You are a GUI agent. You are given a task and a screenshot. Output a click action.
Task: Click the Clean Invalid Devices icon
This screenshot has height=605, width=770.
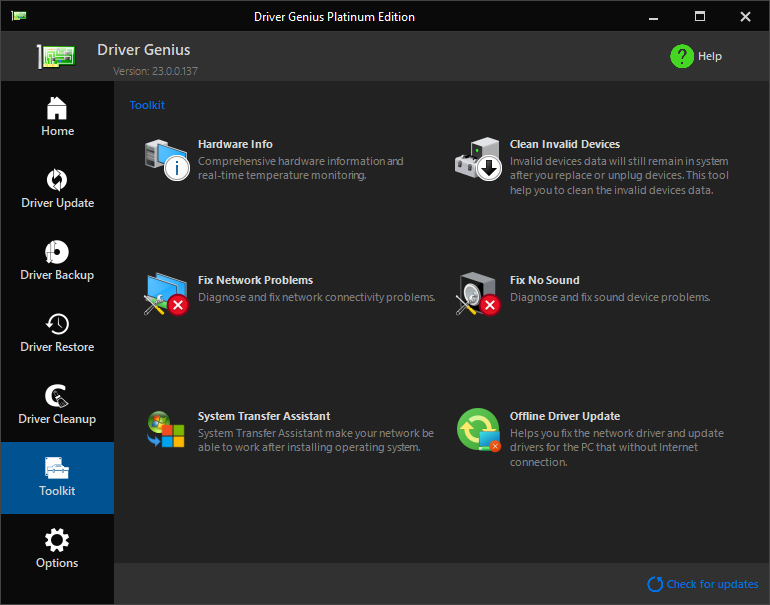click(x=478, y=159)
